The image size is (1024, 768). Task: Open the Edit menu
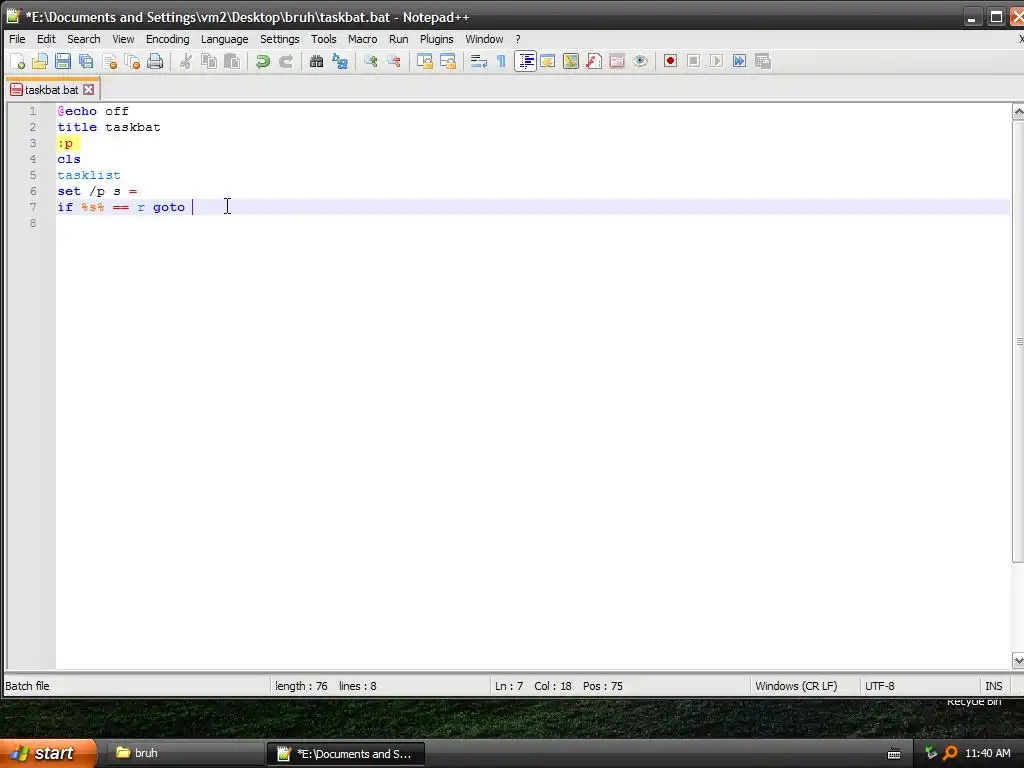click(46, 39)
